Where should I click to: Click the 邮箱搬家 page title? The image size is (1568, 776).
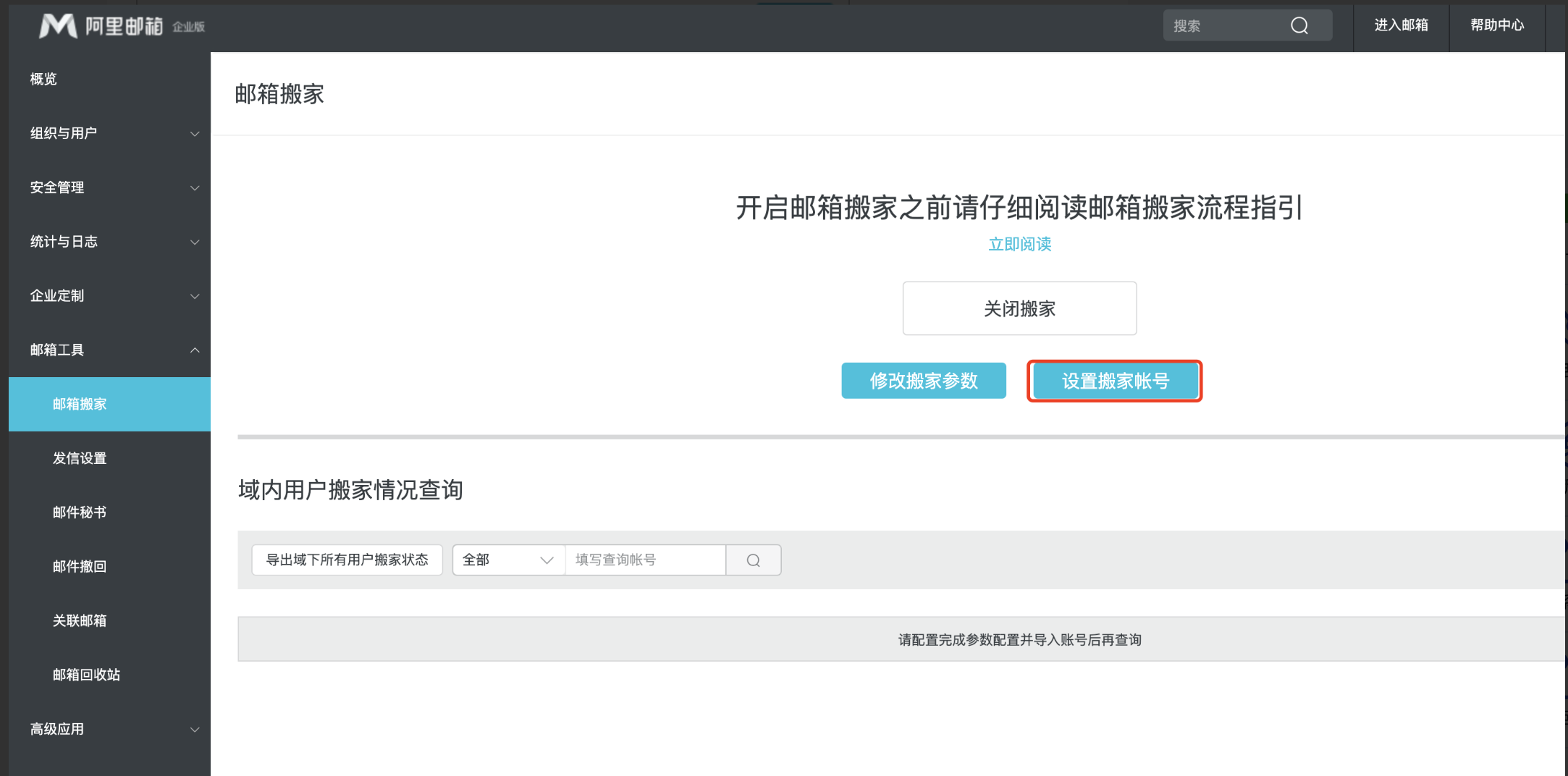click(279, 94)
